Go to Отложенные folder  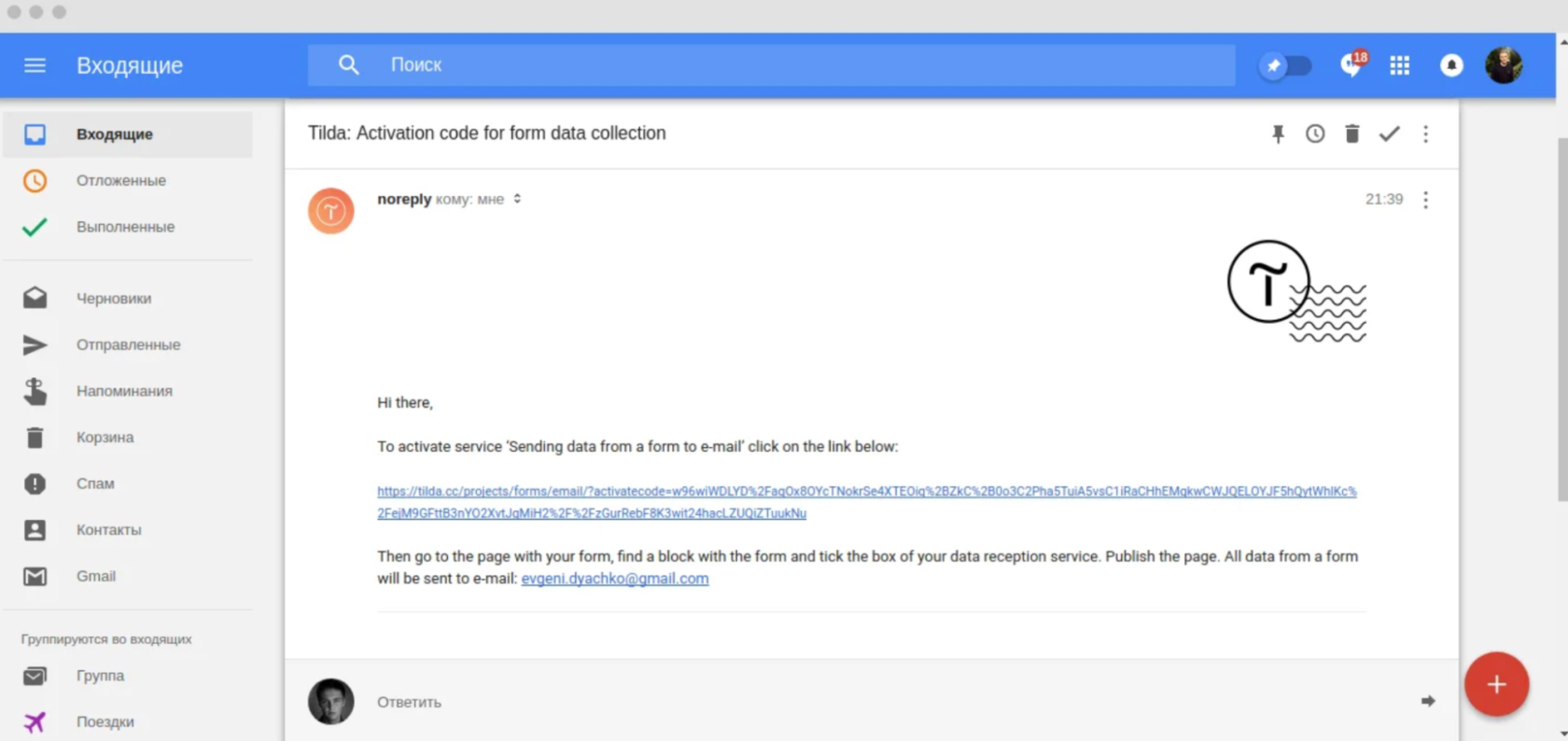click(120, 180)
